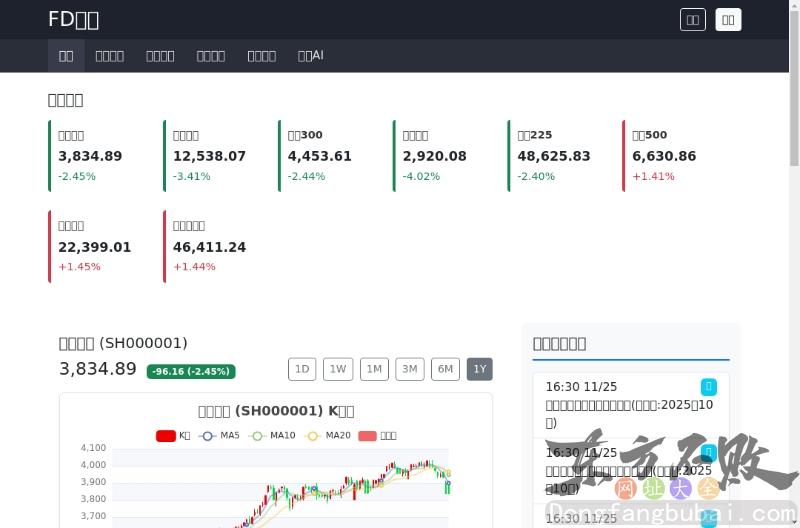The image size is (800, 528).
Task: Click the cyan badge on first news item
Action: [x=709, y=386]
